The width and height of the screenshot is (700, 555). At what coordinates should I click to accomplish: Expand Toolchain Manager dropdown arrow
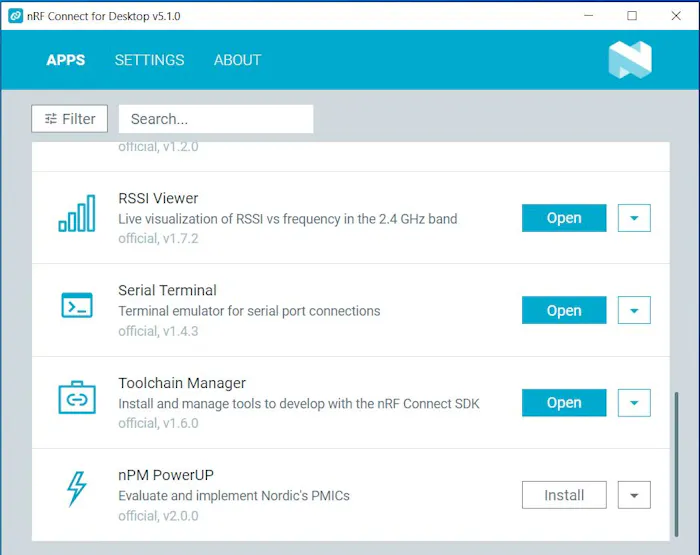[x=634, y=403]
